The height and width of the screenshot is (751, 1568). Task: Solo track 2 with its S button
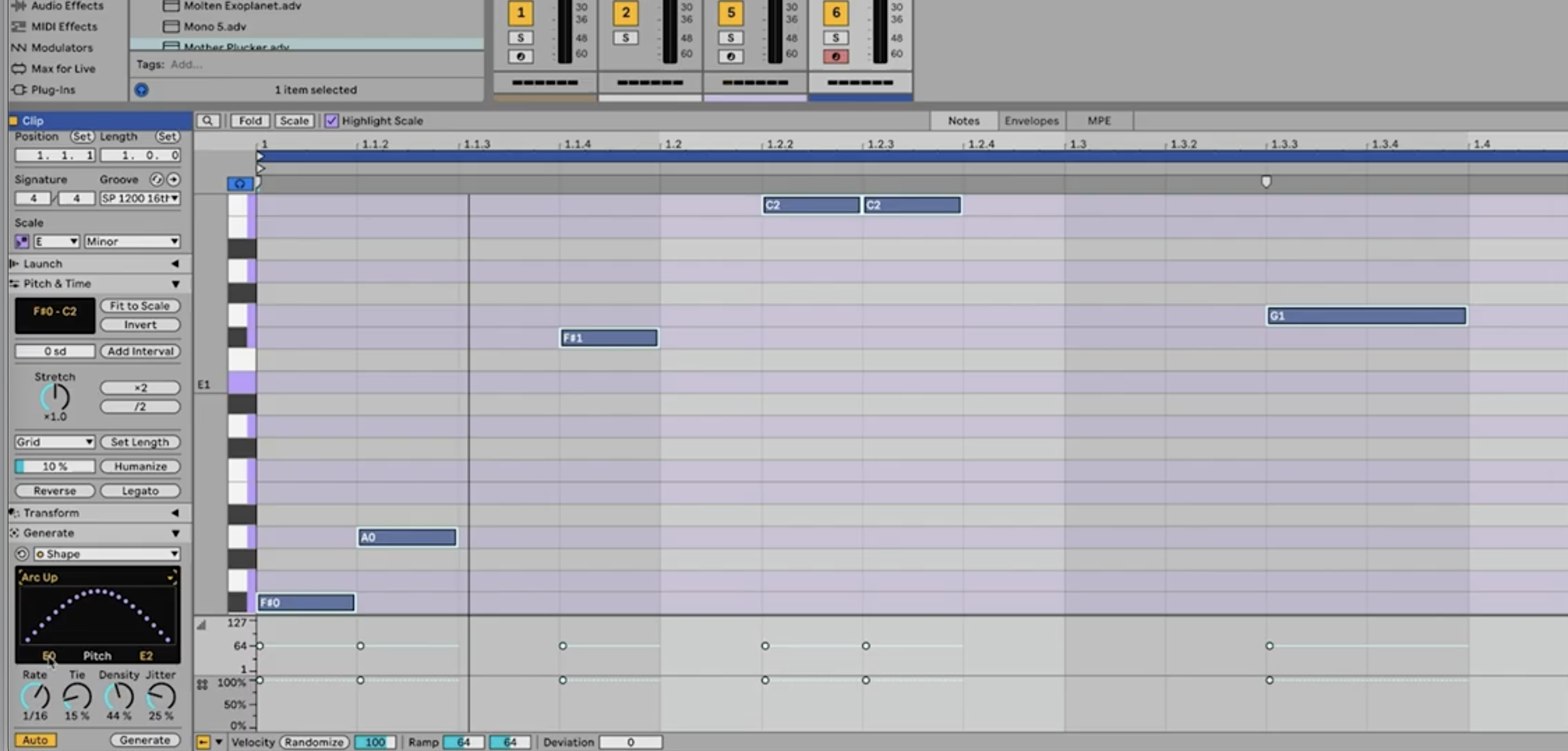click(x=625, y=38)
